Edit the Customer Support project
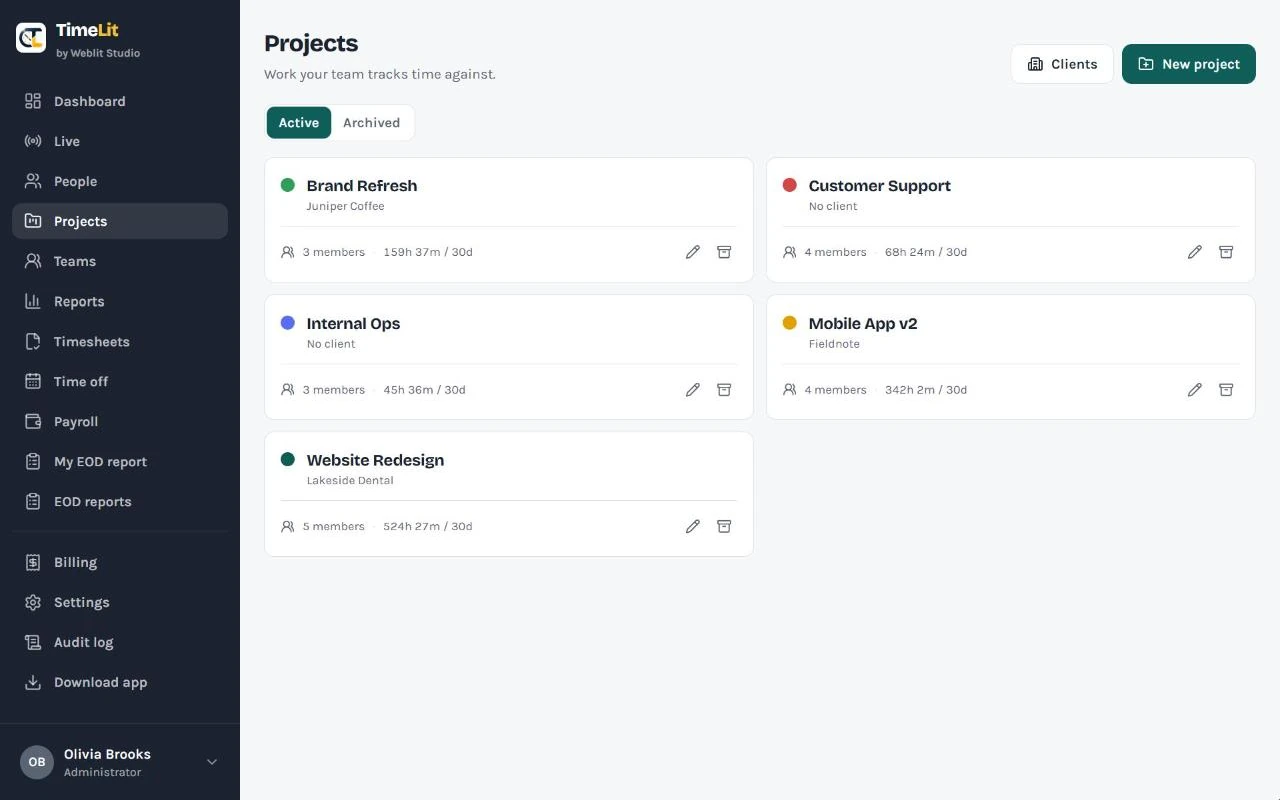 (x=1195, y=252)
